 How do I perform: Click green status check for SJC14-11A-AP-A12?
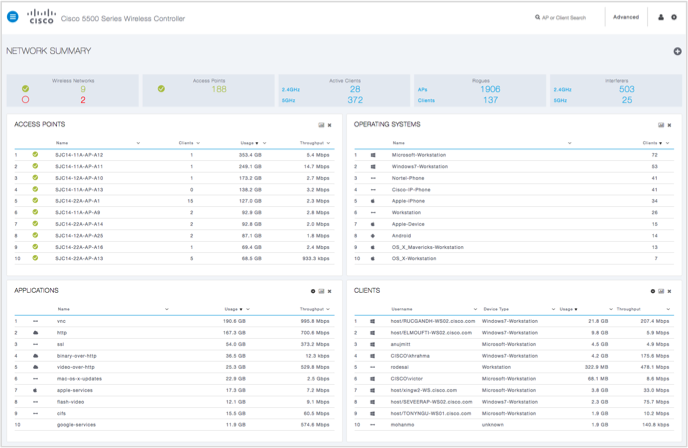pos(35,155)
